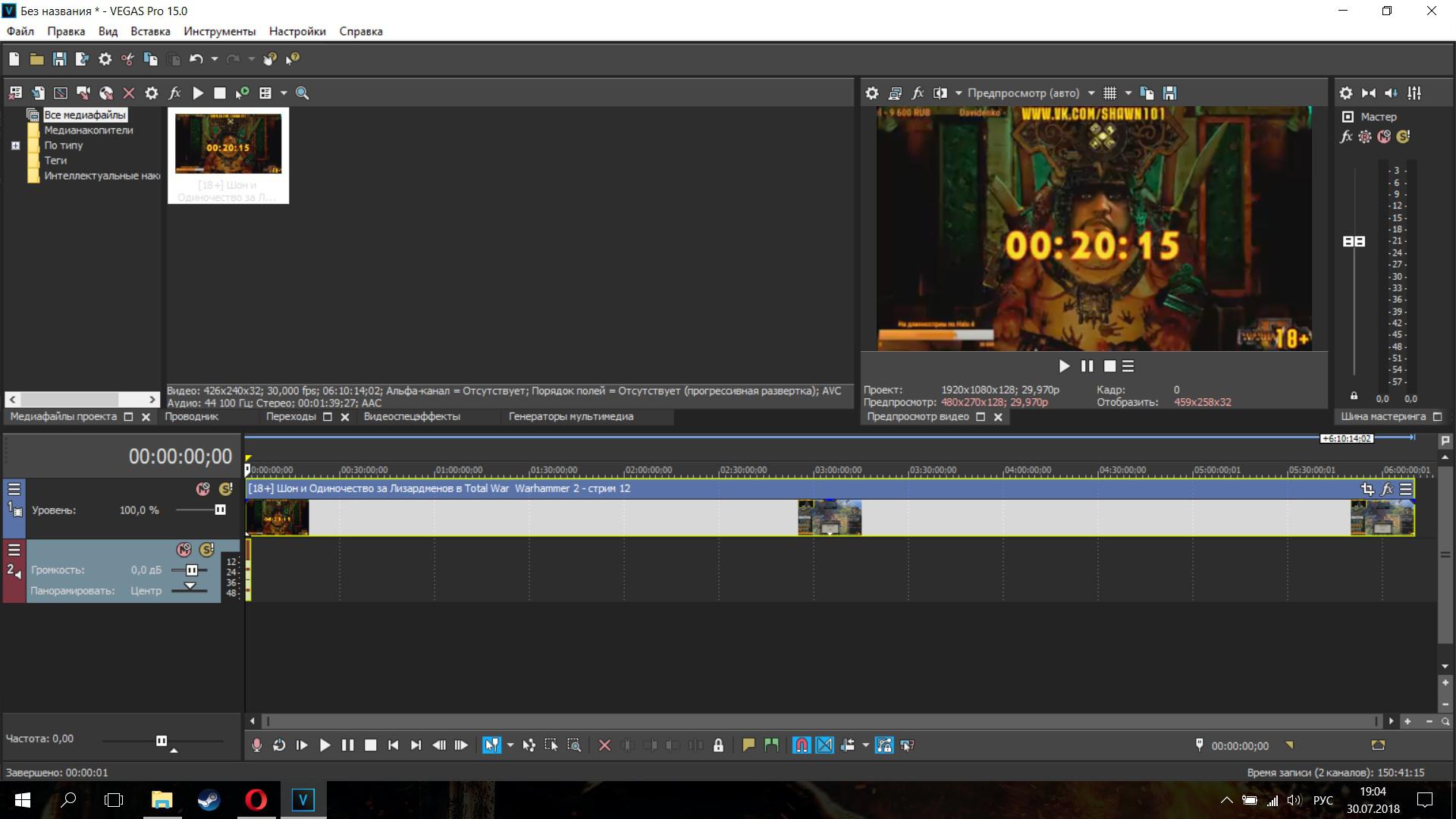
Task: Open a project using the folder icon
Action: (36, 59)
